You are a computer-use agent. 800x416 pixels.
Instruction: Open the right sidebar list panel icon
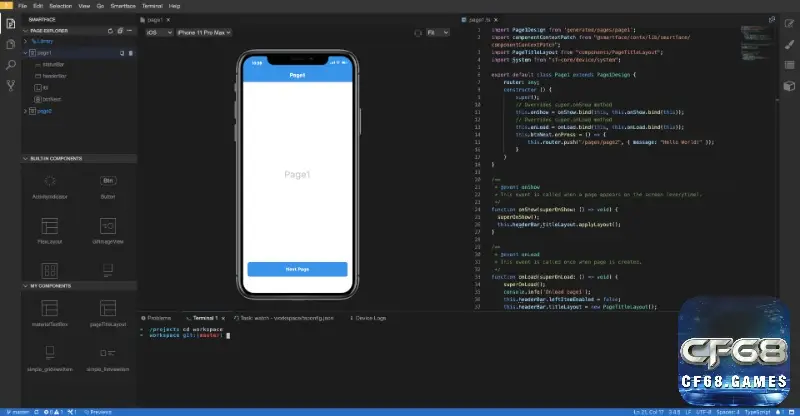(789, 65)
